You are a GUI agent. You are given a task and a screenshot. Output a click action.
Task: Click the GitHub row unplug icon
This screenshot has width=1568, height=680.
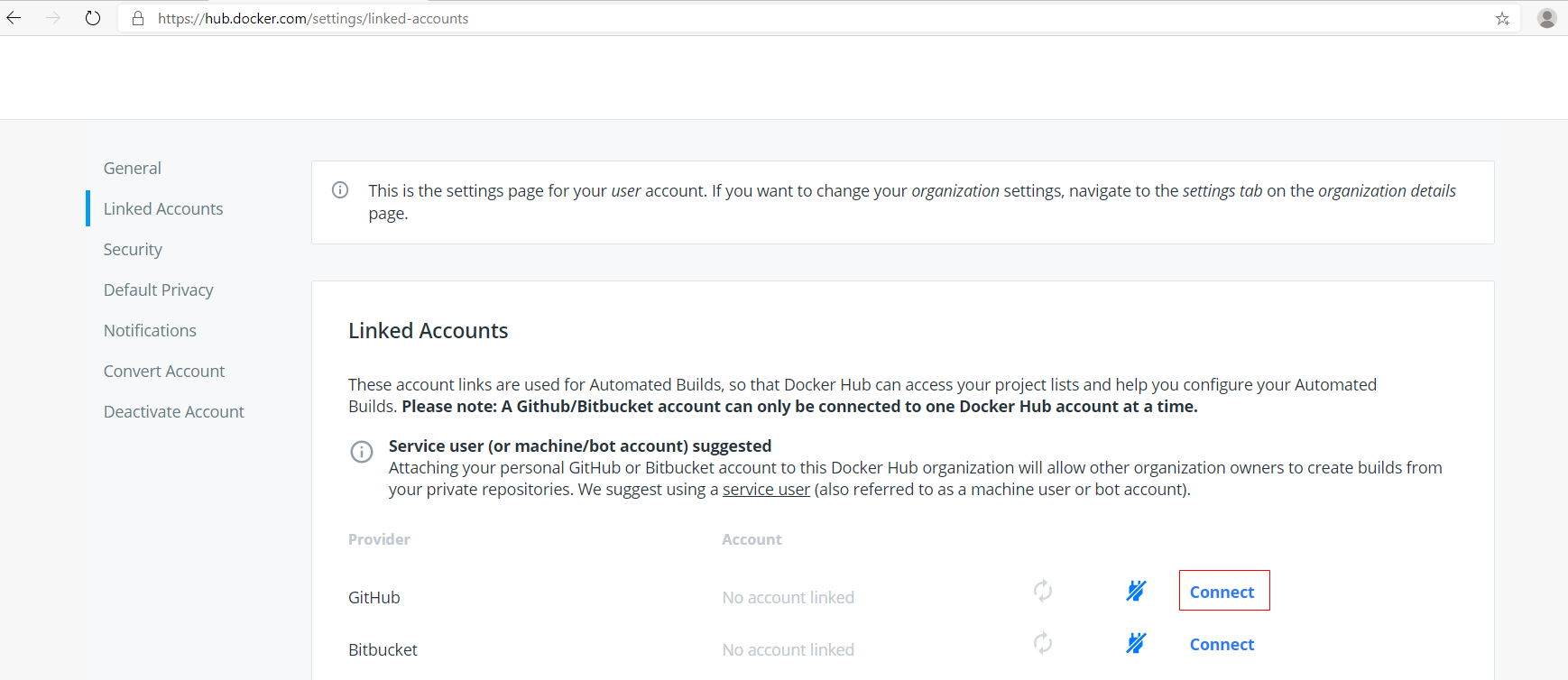tap(1136, 591)
